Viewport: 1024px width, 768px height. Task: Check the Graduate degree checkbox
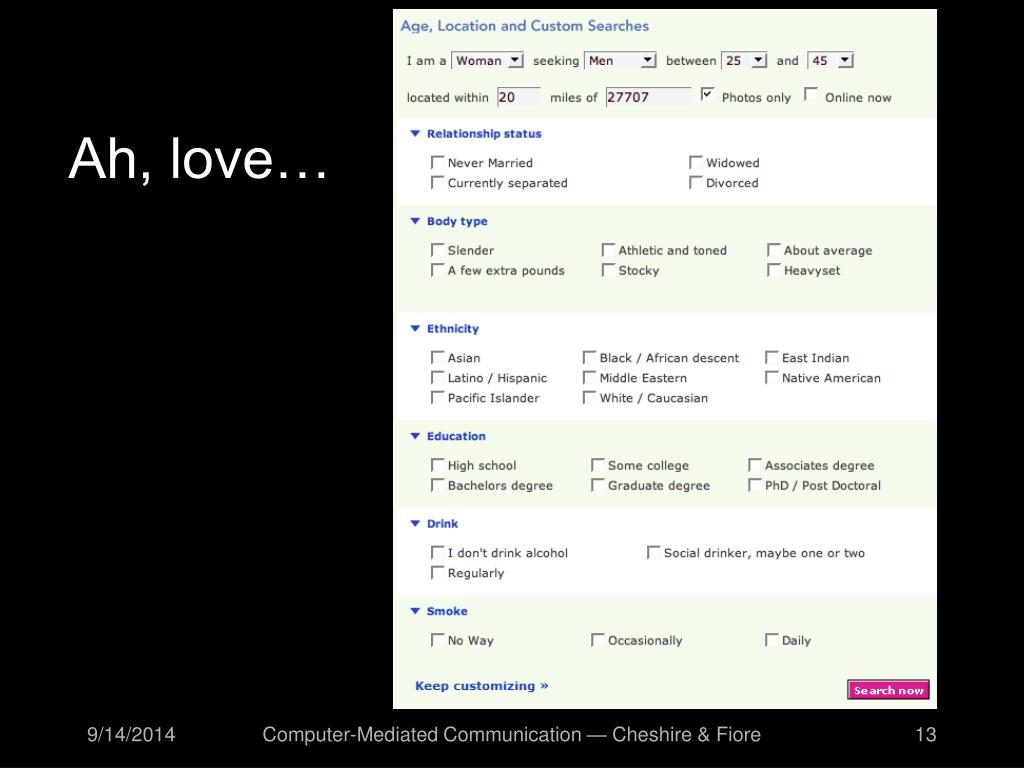point(598,485)
